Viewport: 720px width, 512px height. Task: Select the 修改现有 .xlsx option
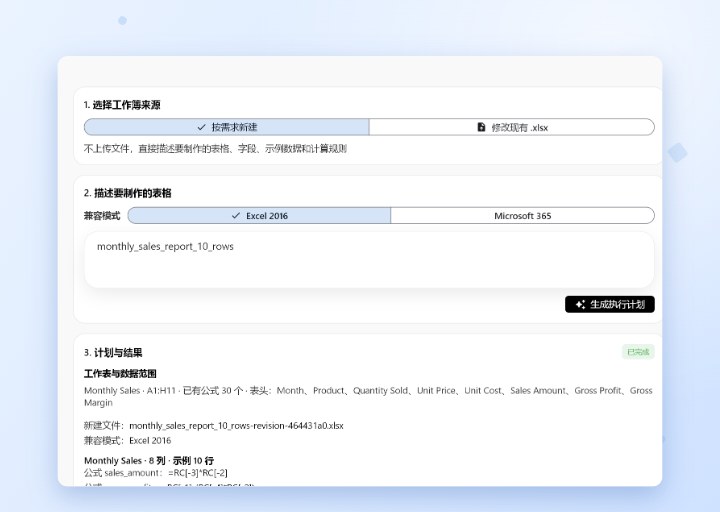(512, 127)
